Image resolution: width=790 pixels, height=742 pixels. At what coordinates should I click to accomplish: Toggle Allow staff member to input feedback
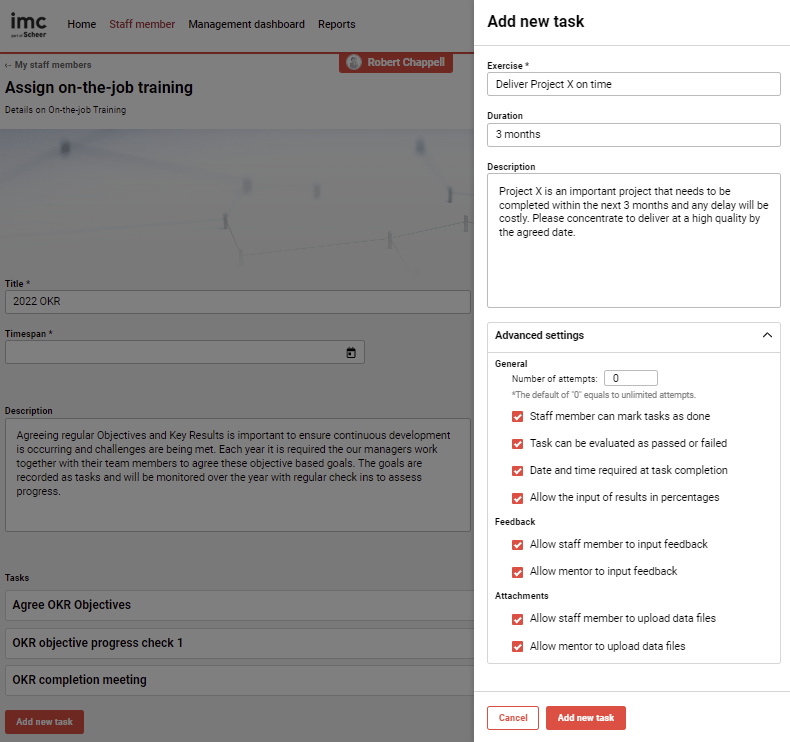[x=517, y=545]
